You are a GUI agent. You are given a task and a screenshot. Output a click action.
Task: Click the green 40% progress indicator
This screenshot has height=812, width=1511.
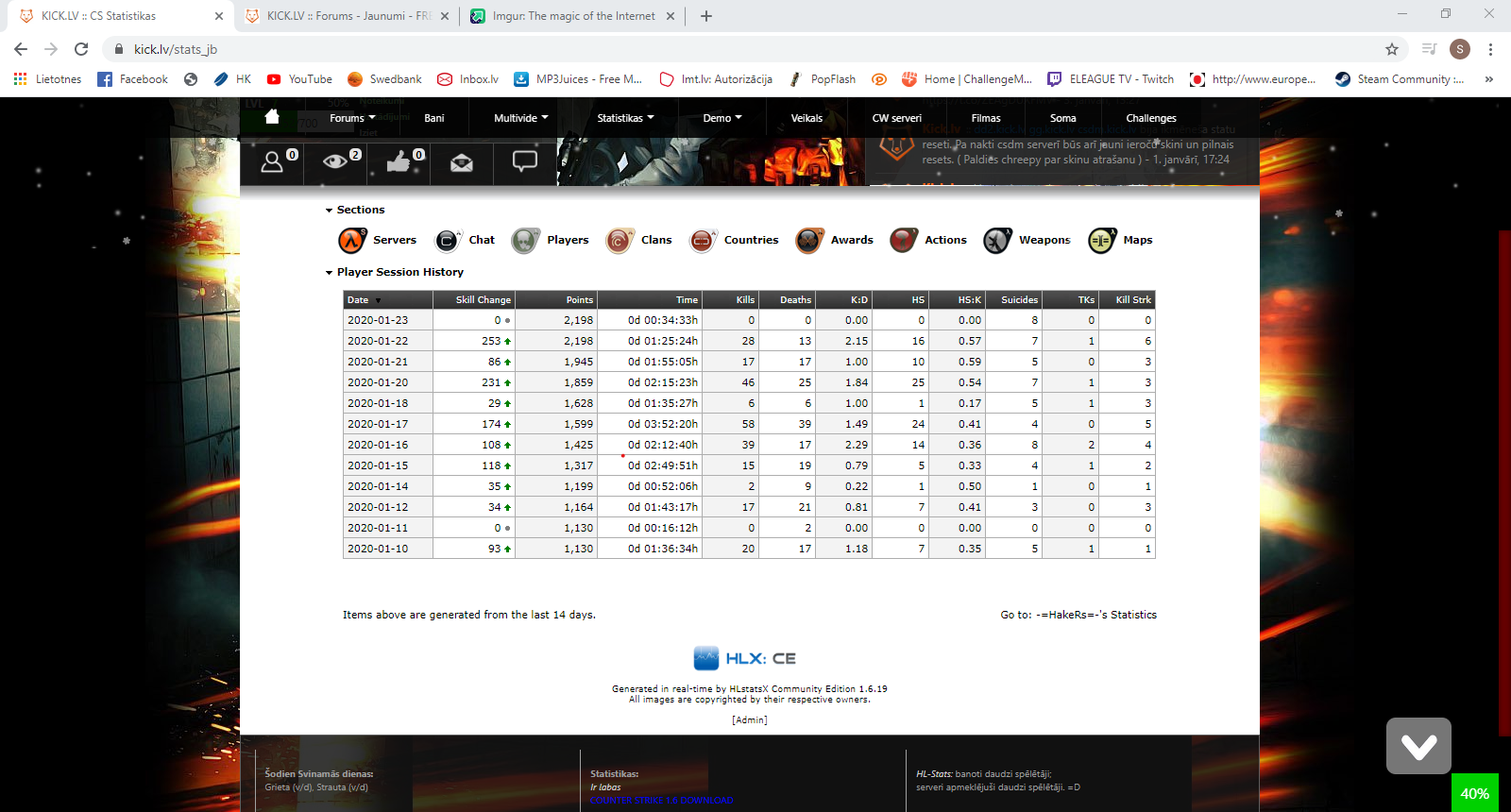coord(1475,793)
